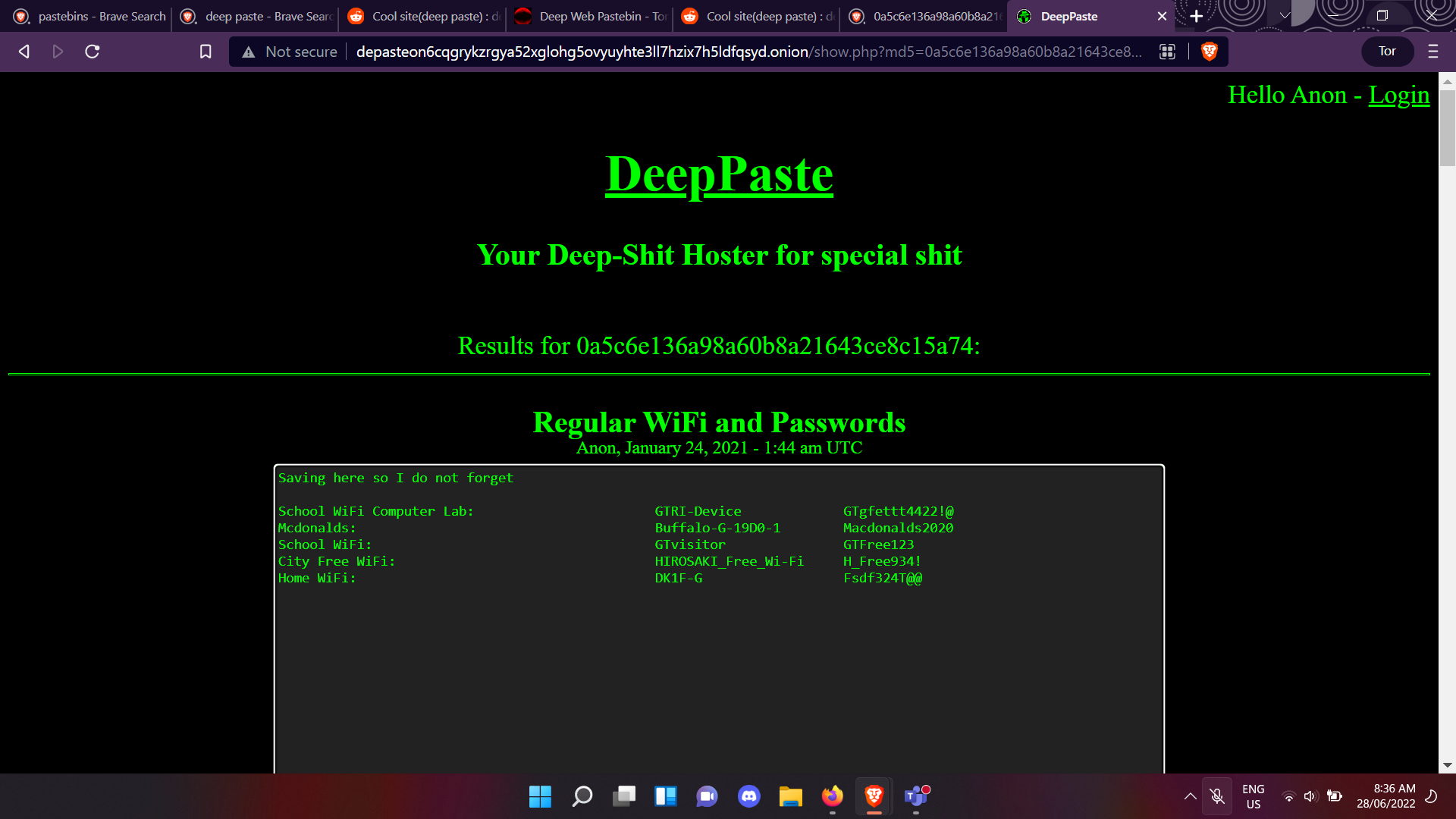Open the Brave hamburger menu
This screenshot has height=819, width=1456.
point(1432,52)
